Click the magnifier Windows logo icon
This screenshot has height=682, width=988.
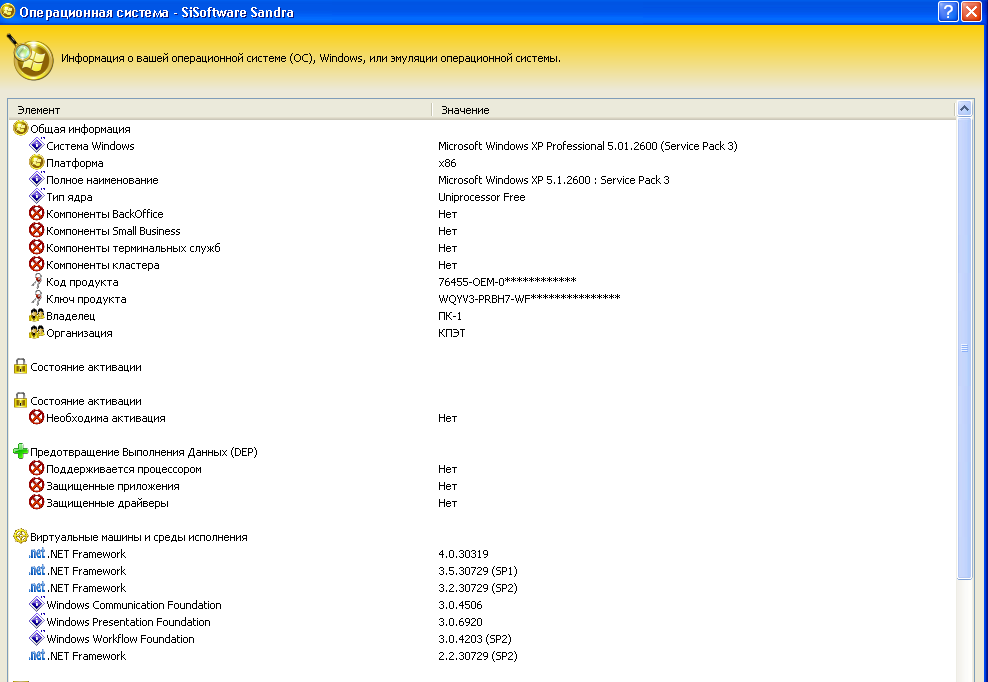click(x=30, y=57)
